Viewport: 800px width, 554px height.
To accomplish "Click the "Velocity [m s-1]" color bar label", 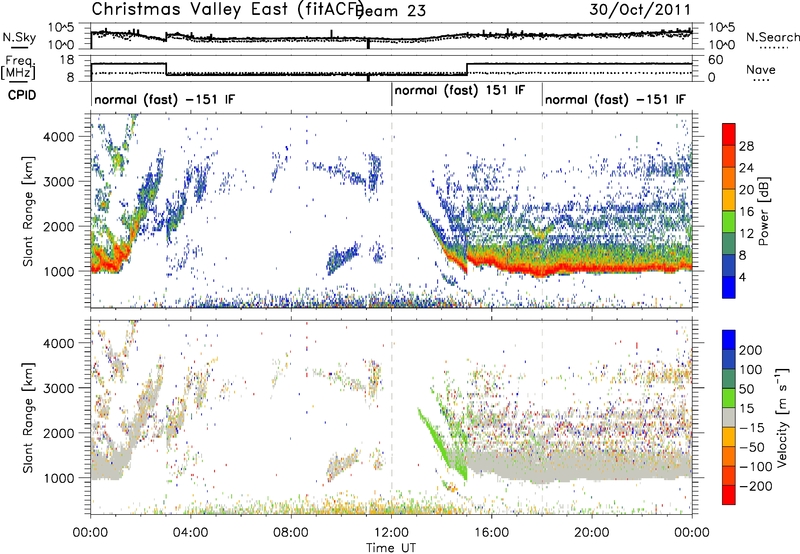I will coord(783,417).
